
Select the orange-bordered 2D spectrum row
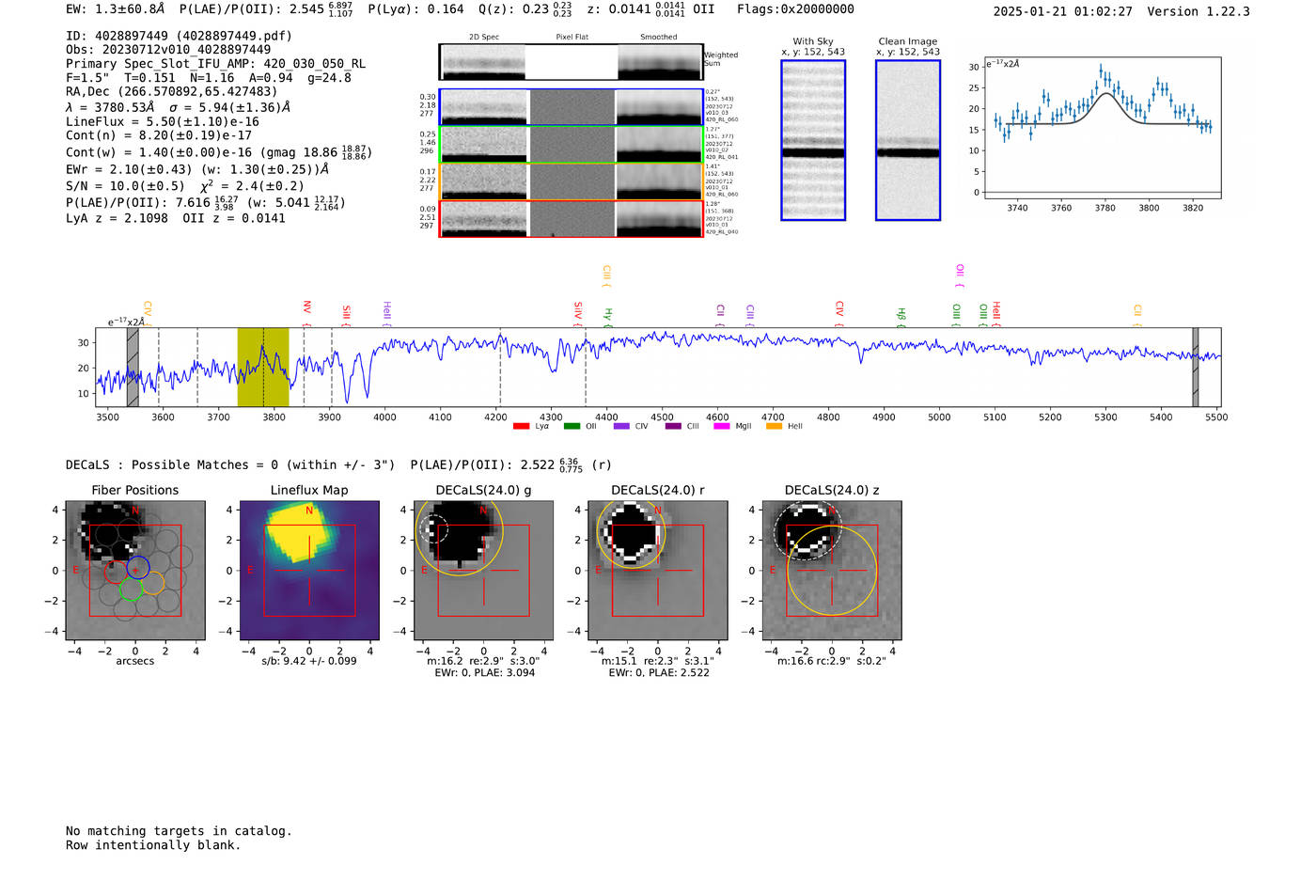pos(572,181)
